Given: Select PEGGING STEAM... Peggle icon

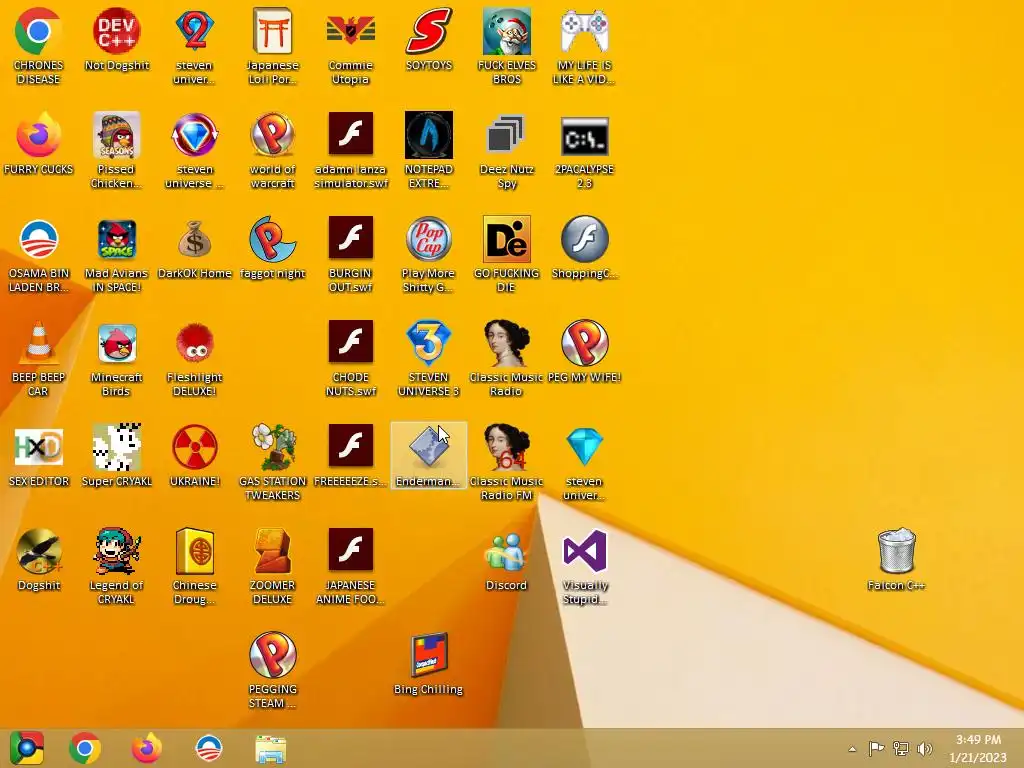Looking at the screenshot, I should point(272,655).
